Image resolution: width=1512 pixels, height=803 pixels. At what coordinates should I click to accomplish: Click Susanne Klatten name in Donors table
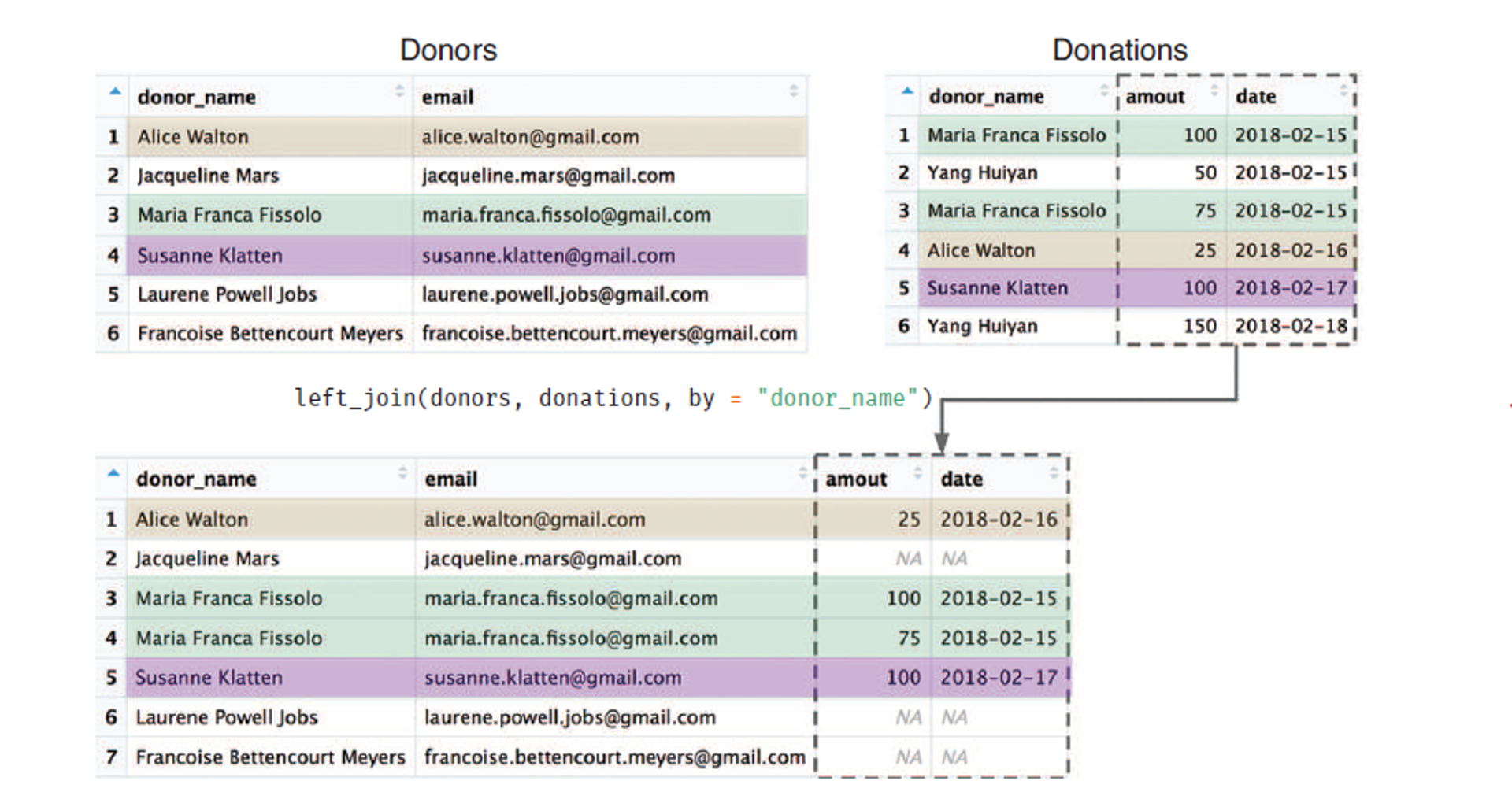[x=209, y=256]
